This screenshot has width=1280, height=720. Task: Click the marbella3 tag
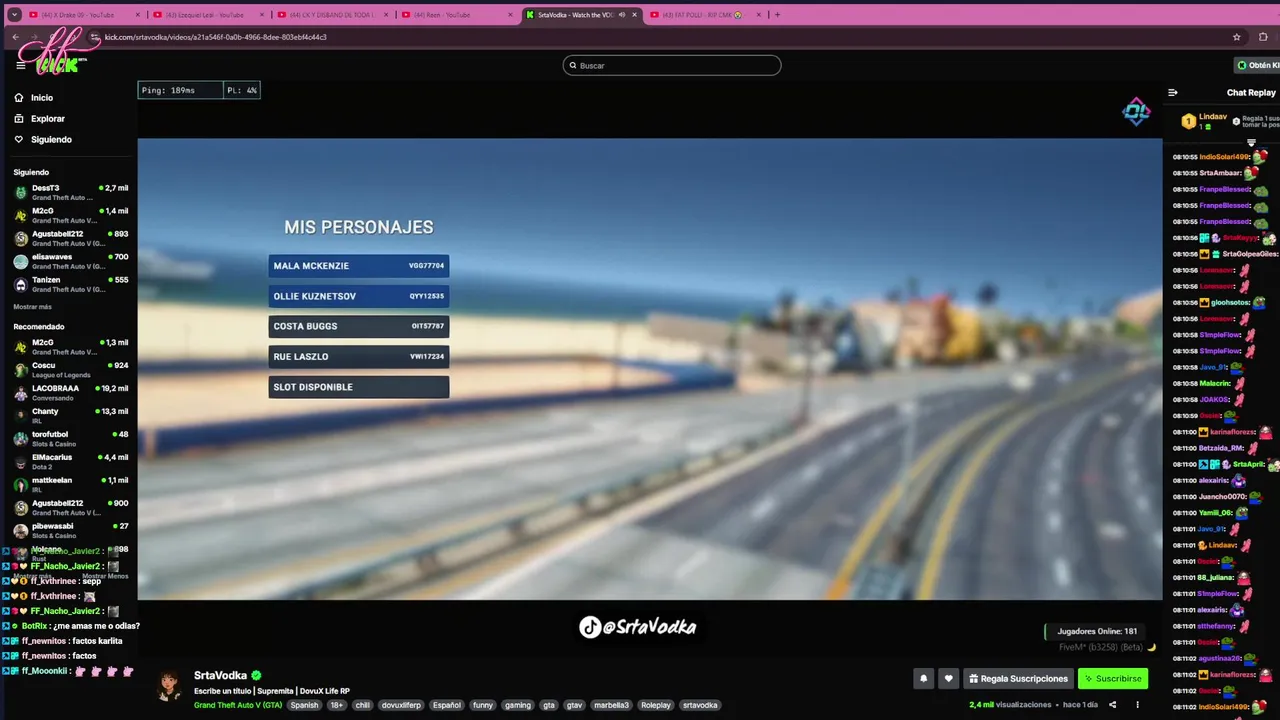click(611, 705)
